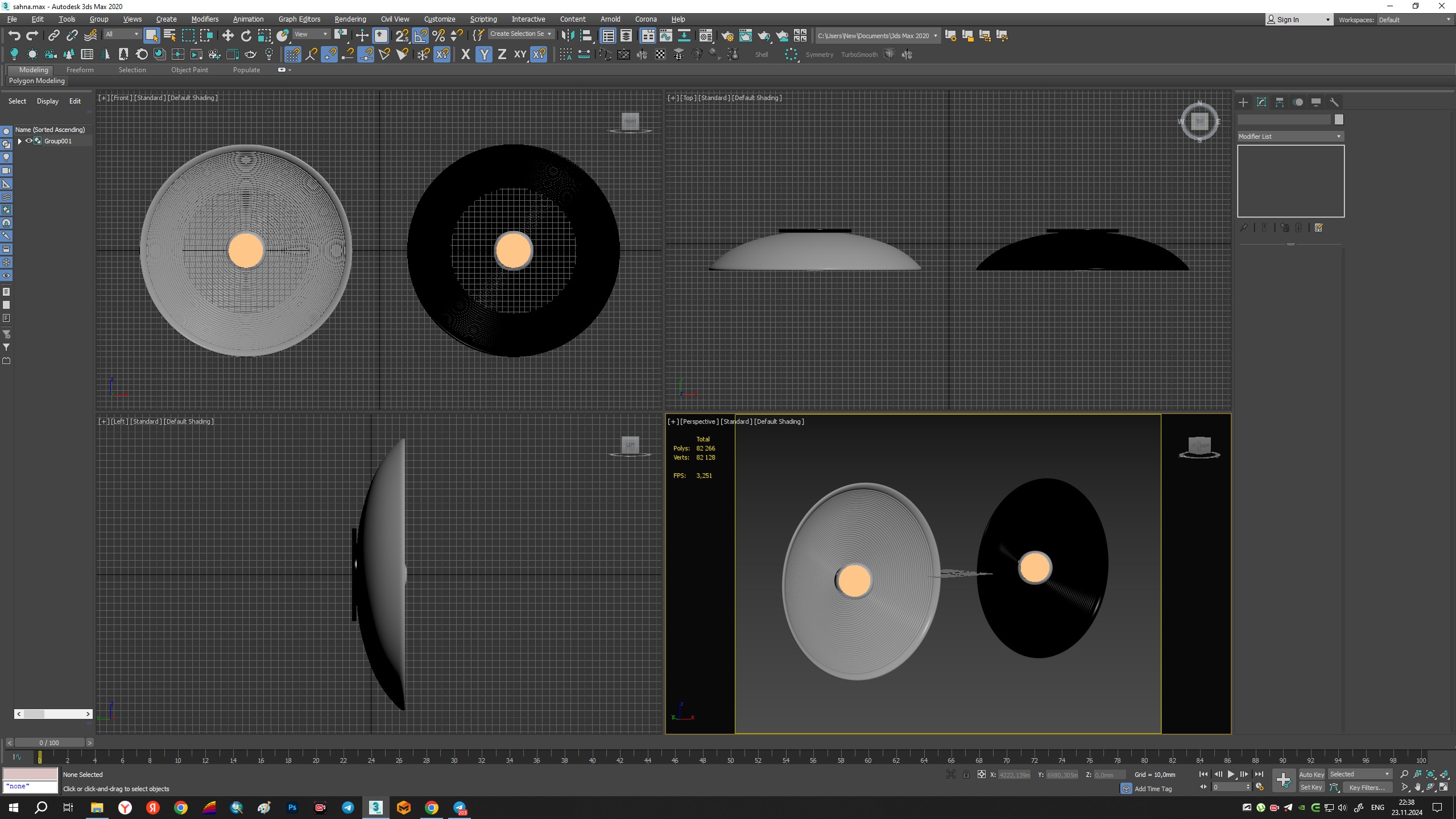The image size is (1456, 819).
Task: Open the Create Selection Set dropdown
Action: pyautogui.click(x=520, y=34)
